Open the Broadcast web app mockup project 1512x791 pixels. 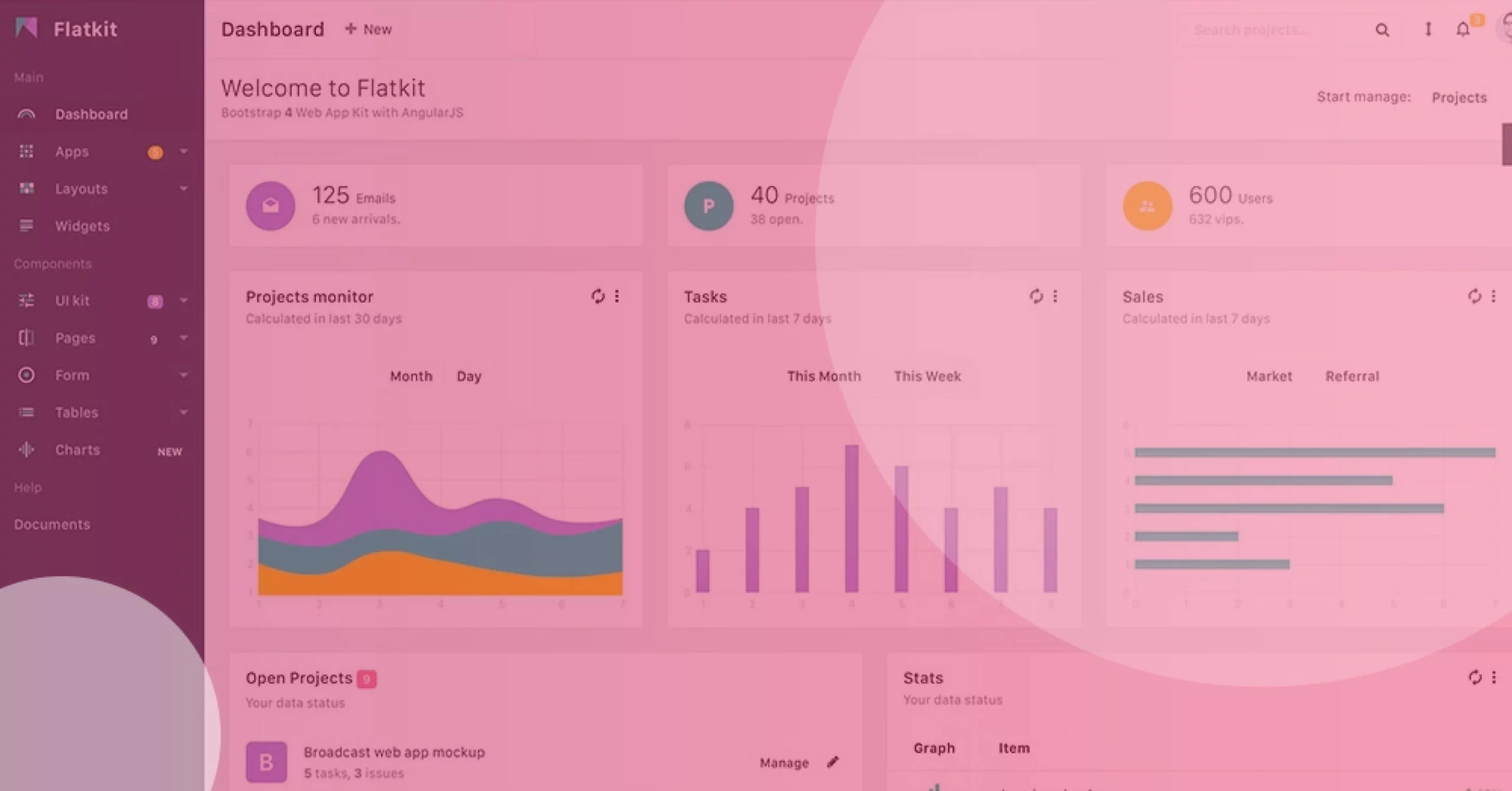click(394, 752)
